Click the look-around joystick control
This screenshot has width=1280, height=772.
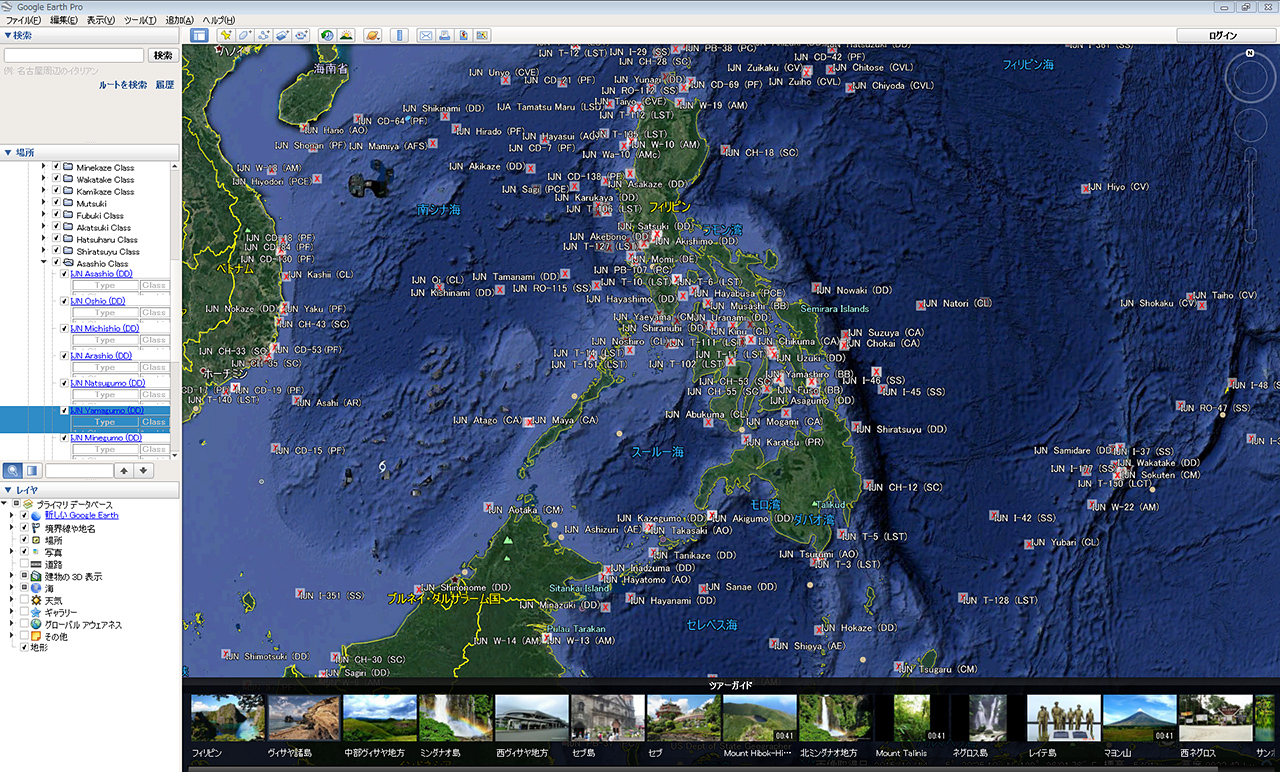click(1249, 78)
